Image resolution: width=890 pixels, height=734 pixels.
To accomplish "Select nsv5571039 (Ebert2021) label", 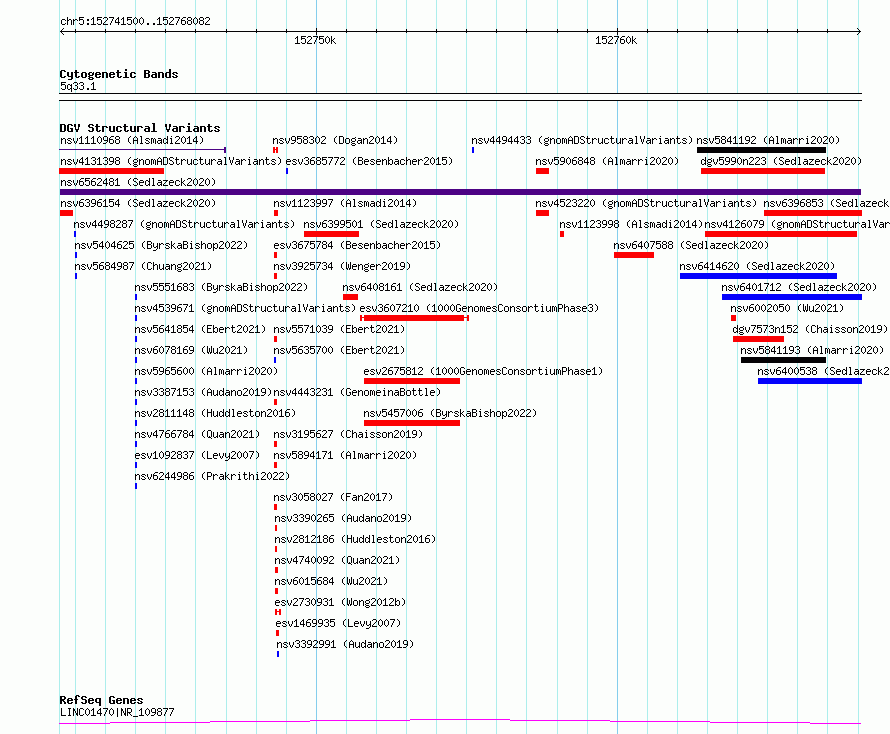I will click(x=339, y=329).
